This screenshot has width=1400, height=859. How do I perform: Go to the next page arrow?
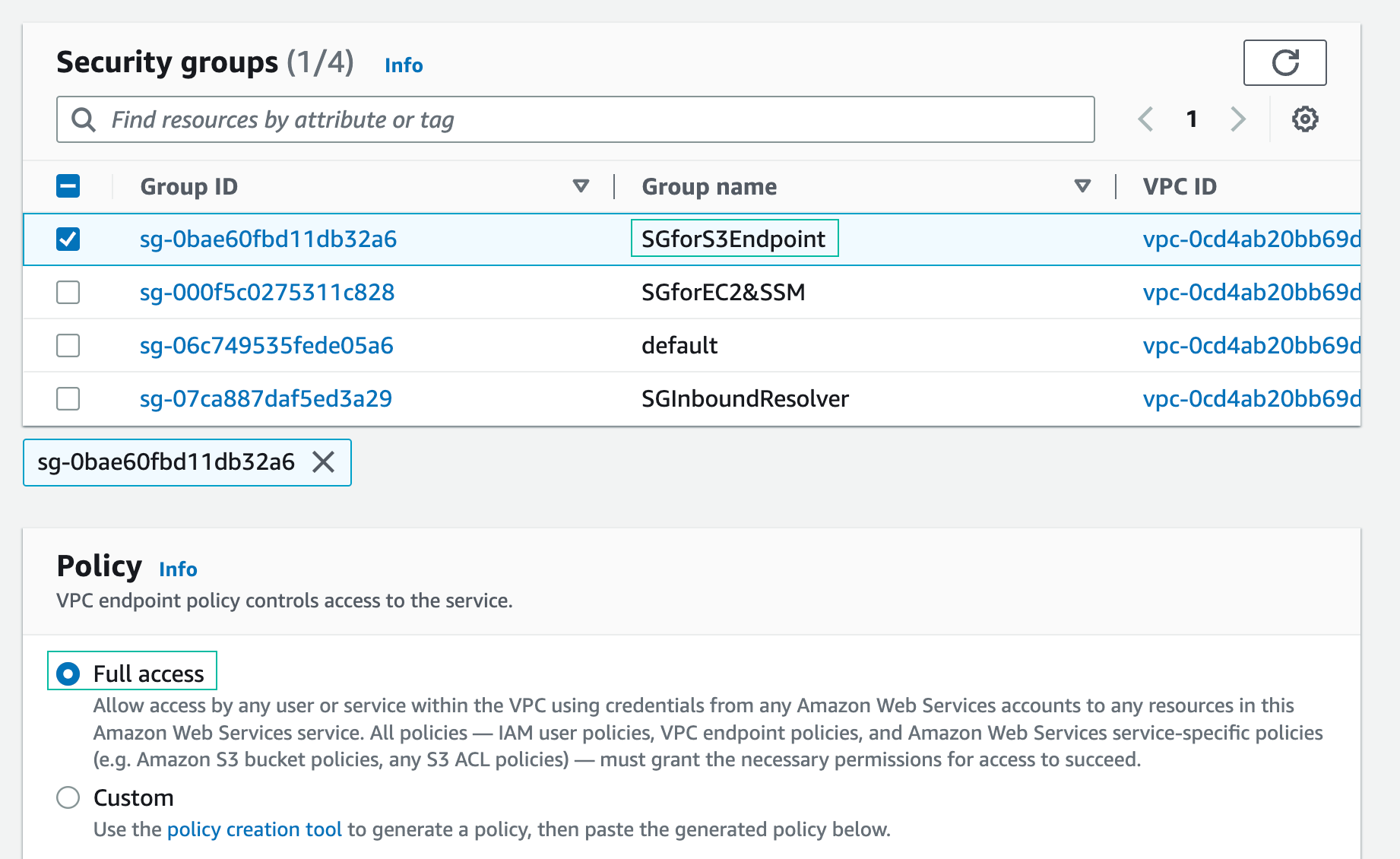tap(1238, 119)
